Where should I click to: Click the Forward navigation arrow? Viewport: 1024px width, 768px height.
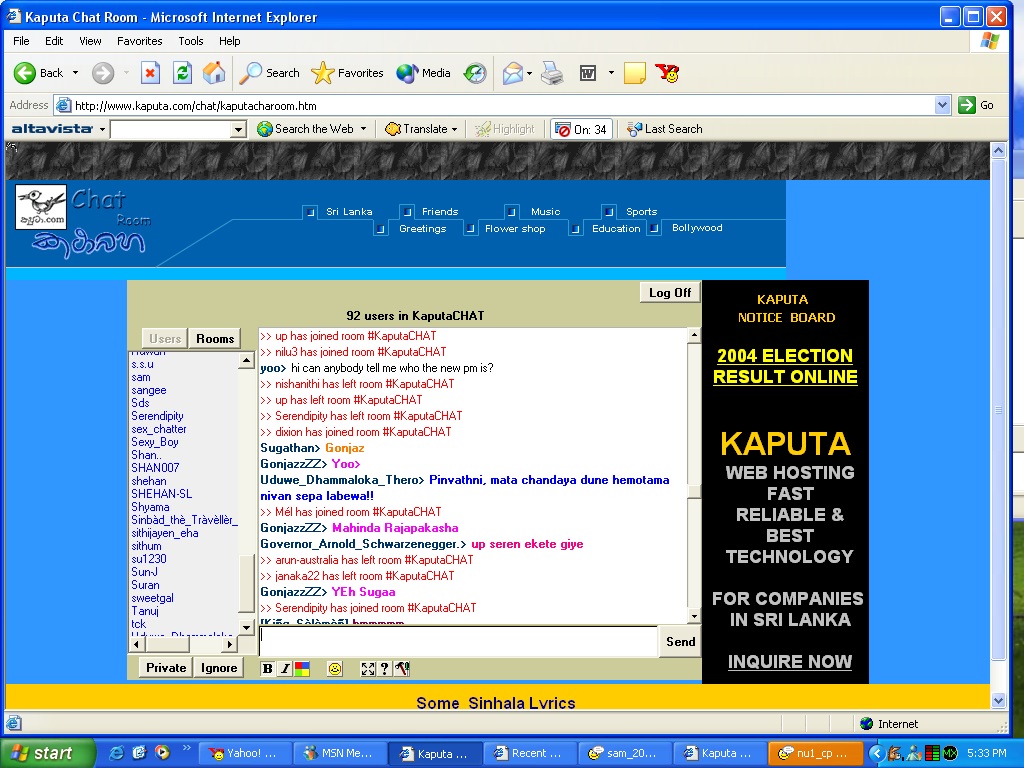pos(103,73)
